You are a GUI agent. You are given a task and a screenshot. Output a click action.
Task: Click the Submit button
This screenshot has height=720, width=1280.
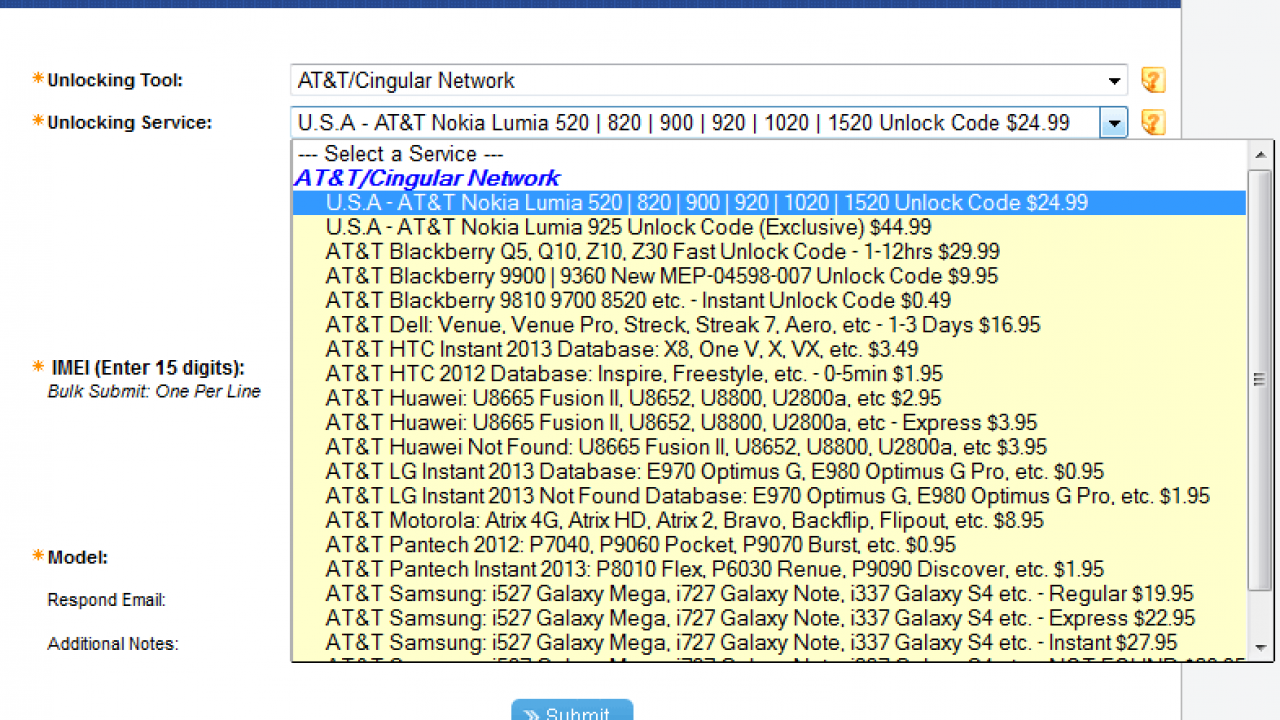tap(572, 710)
